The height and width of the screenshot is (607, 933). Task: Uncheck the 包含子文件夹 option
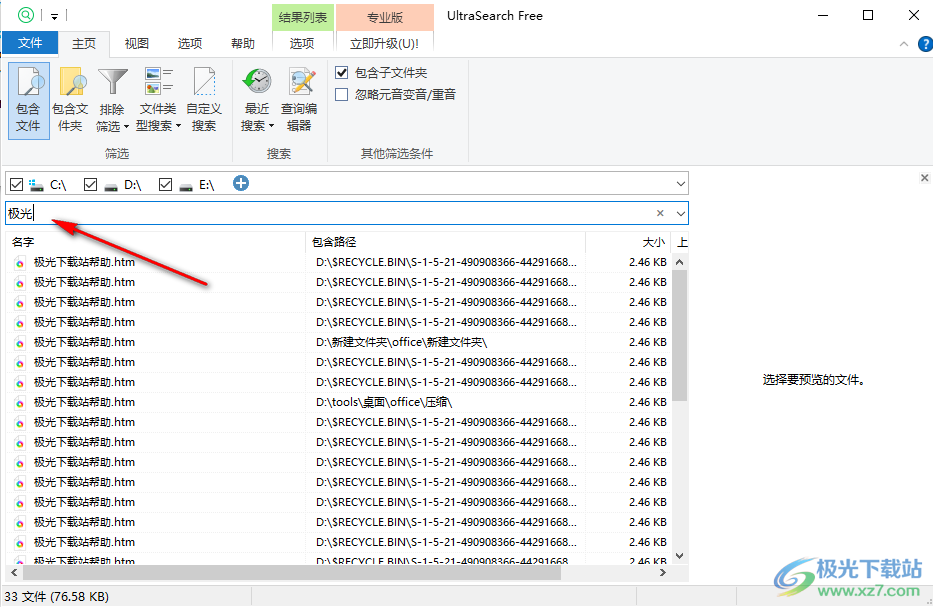click(341, 72)
